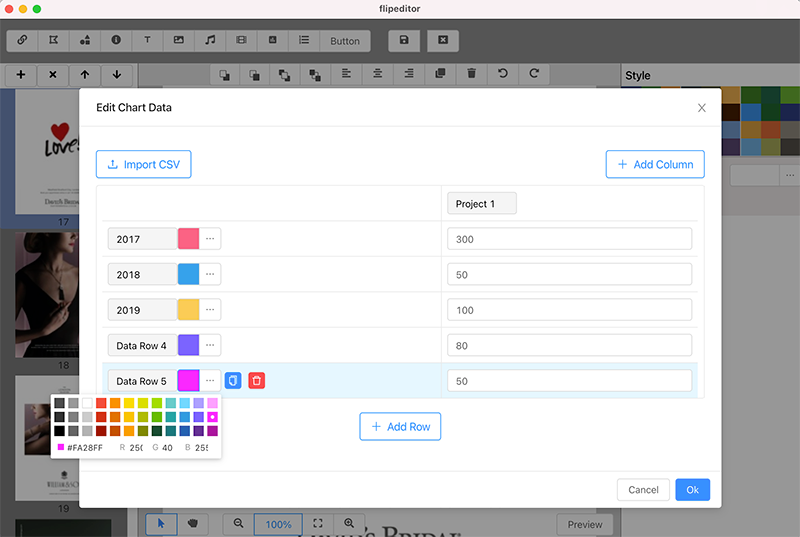Confirm with the Ok button
This screenshot has height=537, width=800.
[x=692, y=490]
